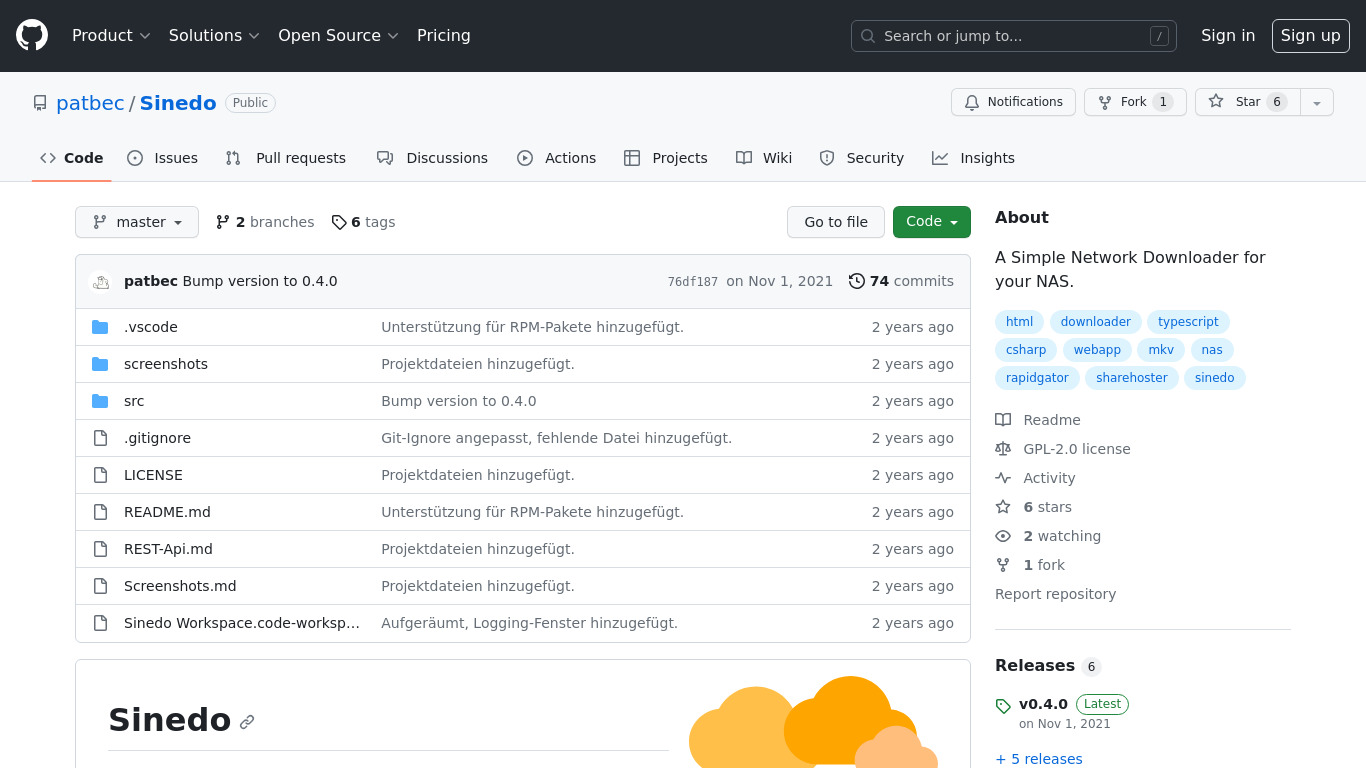
Task: Open the Projects tab
Action: 665,158
